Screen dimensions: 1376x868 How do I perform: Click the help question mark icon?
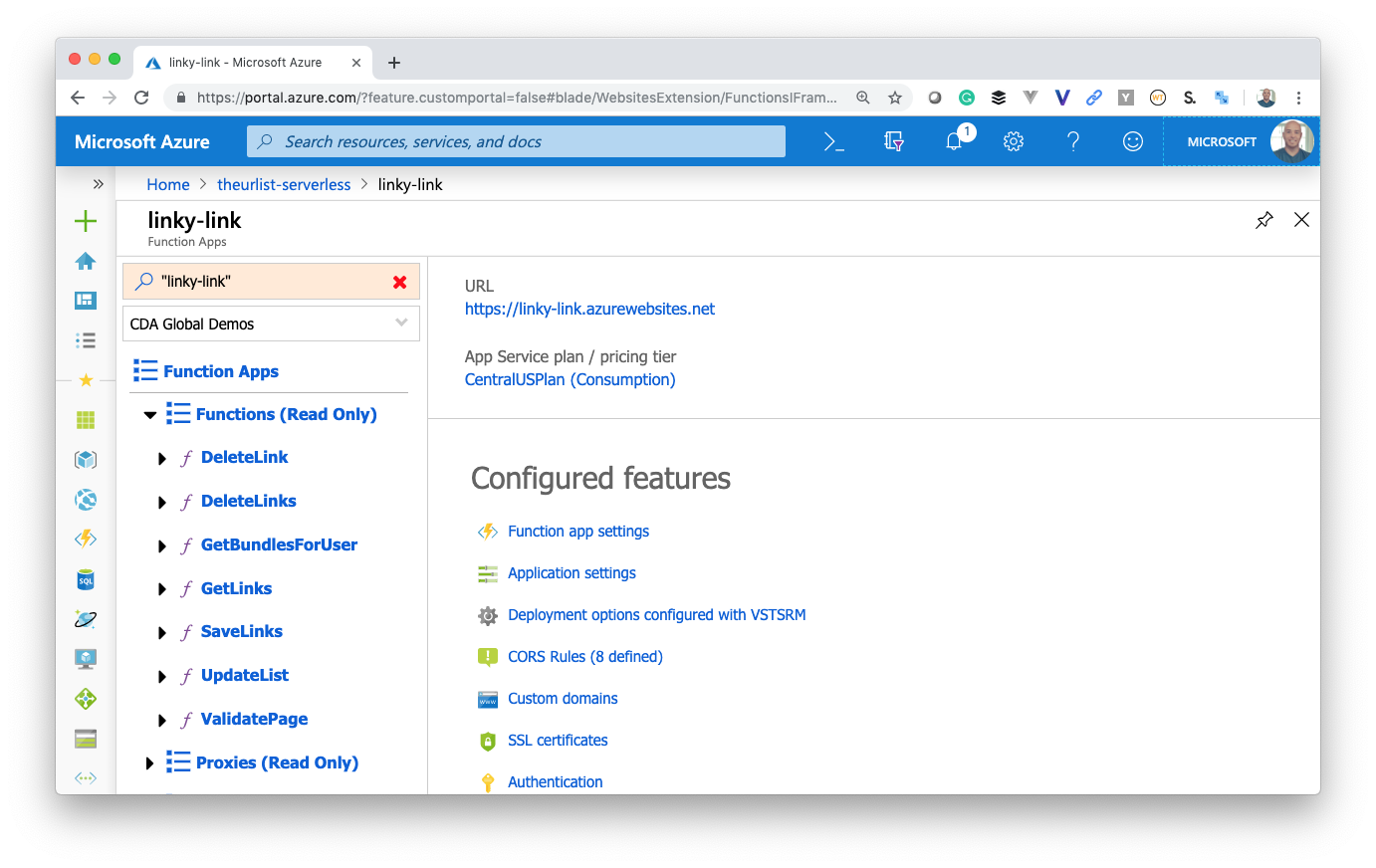[x=1073, y=142]
